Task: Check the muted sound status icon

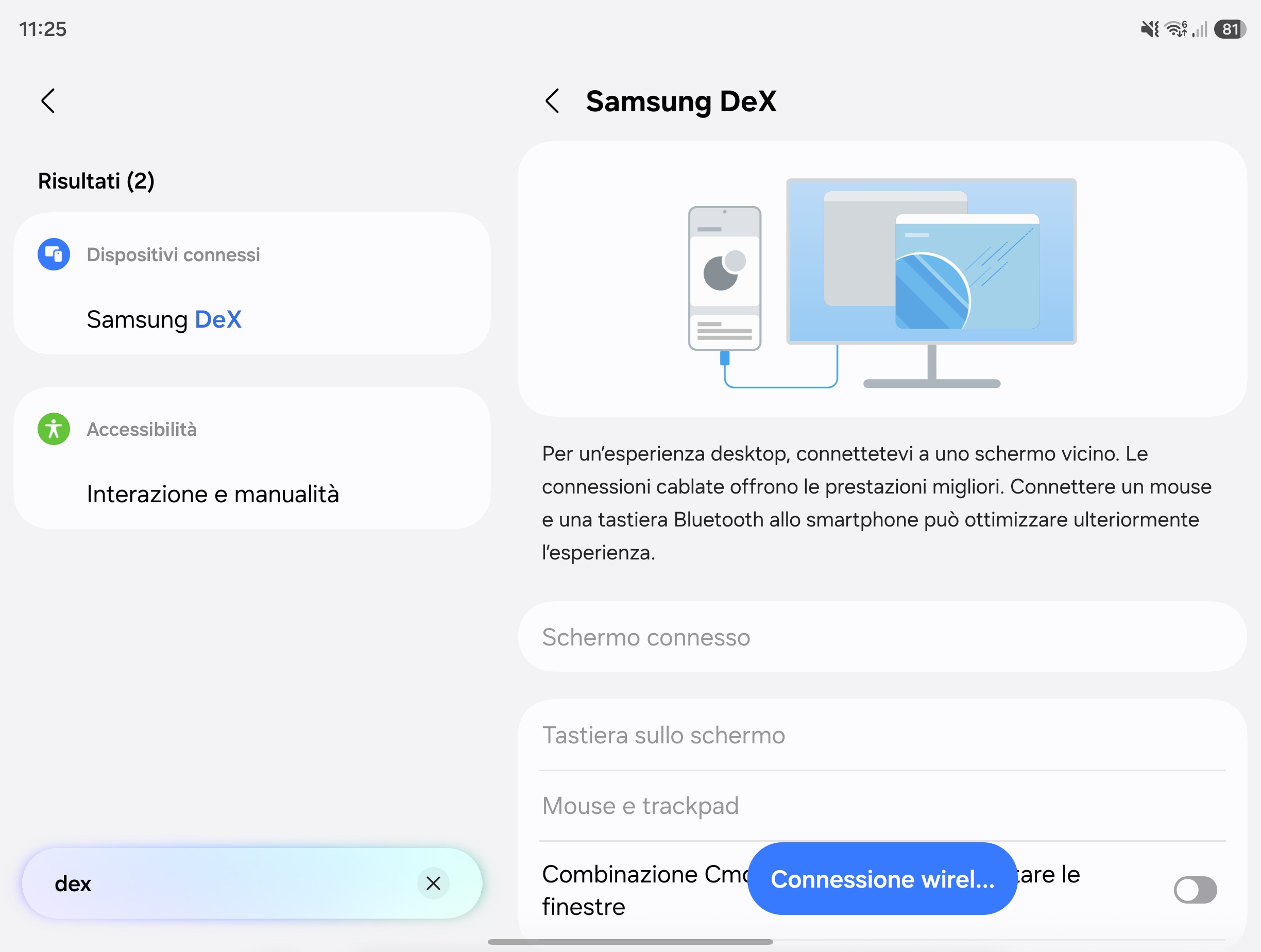Action: point(1149,29)
